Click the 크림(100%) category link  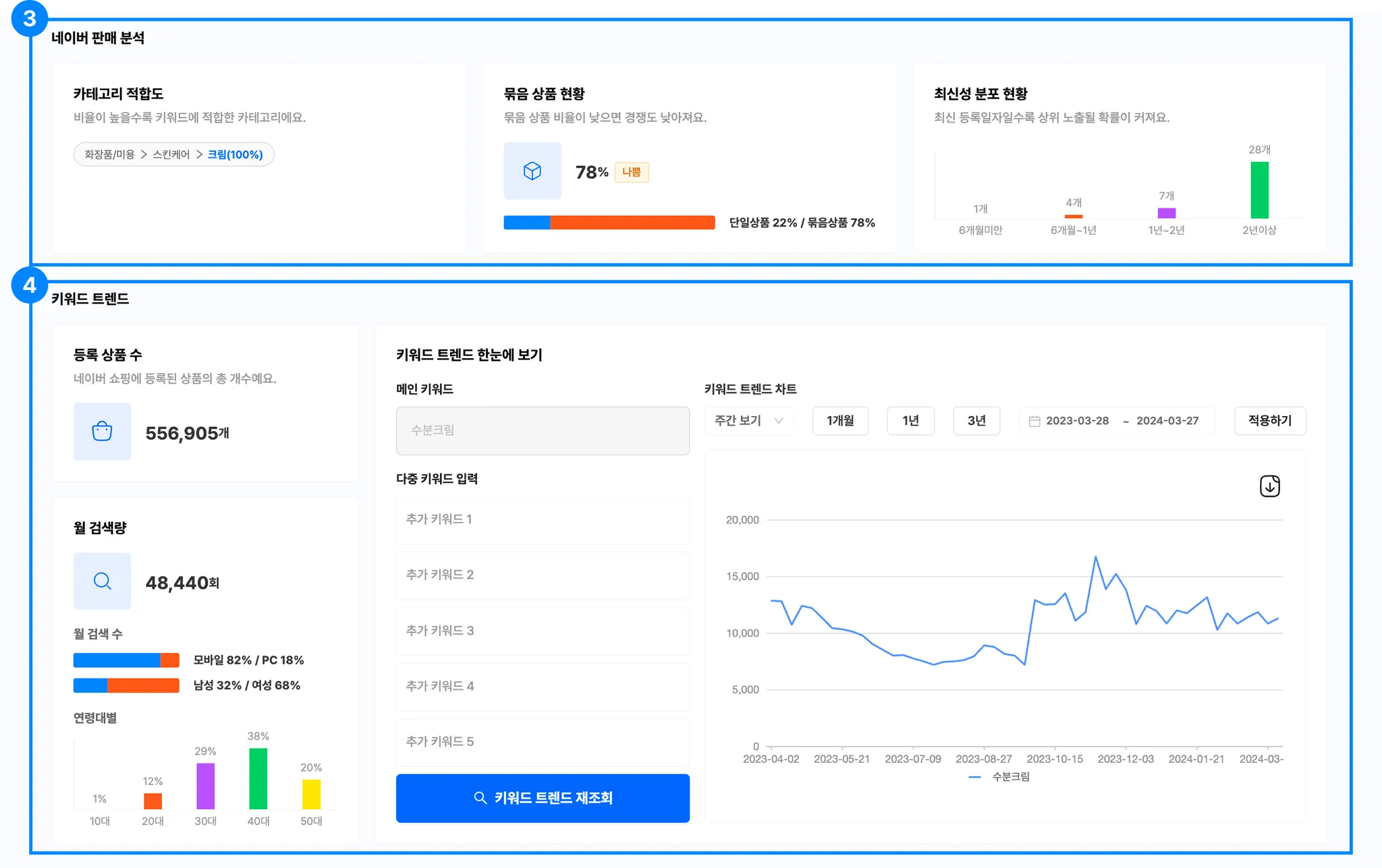point(235,154)
